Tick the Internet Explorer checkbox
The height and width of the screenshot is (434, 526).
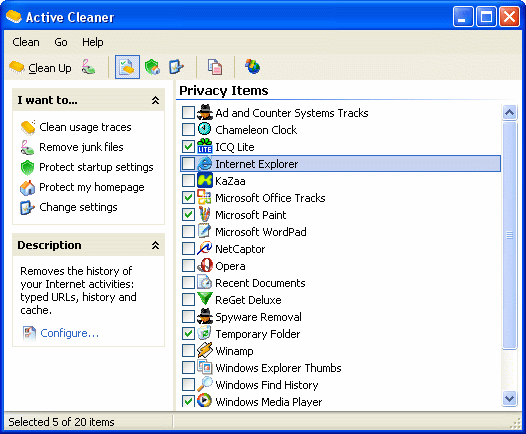tap(188, 164)
